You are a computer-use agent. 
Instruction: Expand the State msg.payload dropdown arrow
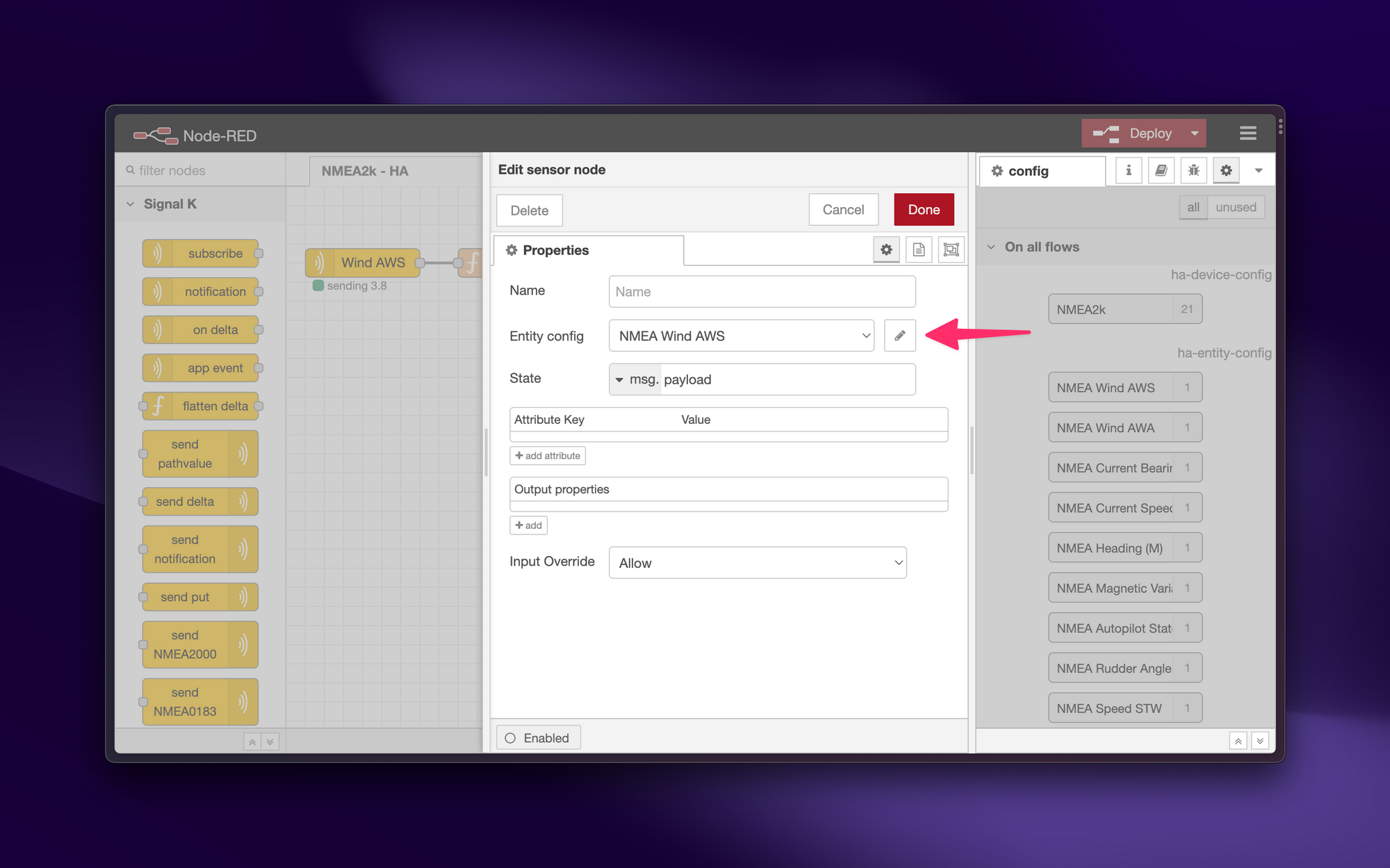(x=621, y=379)
